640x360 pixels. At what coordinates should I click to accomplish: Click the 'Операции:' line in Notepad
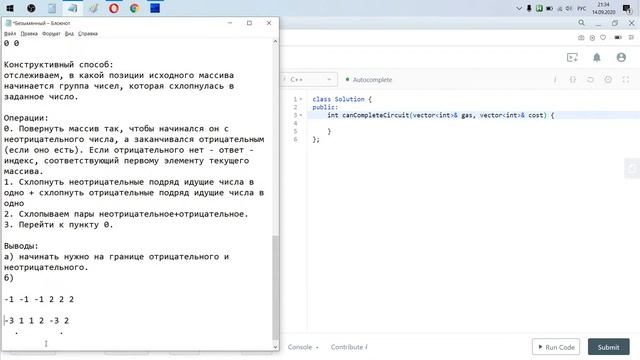tap(26, 118)
